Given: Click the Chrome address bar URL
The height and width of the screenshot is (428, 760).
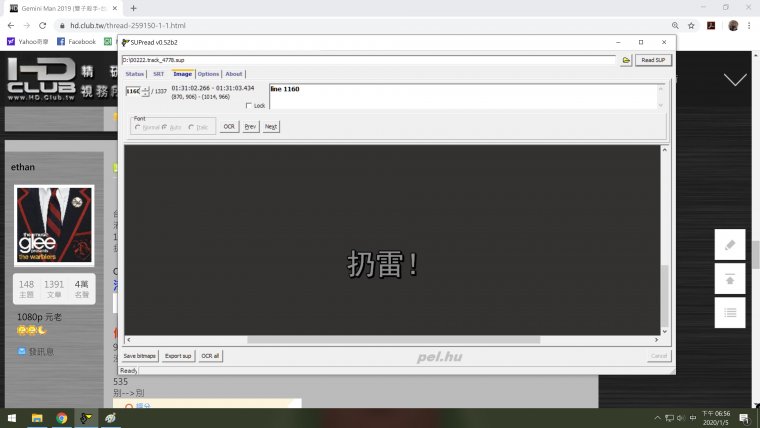Looking at the screenshot, I should point(127,26).
